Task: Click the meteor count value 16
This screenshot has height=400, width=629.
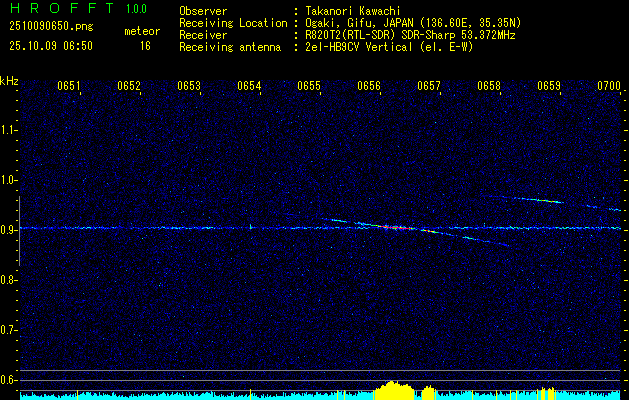Action: point(145,46)
